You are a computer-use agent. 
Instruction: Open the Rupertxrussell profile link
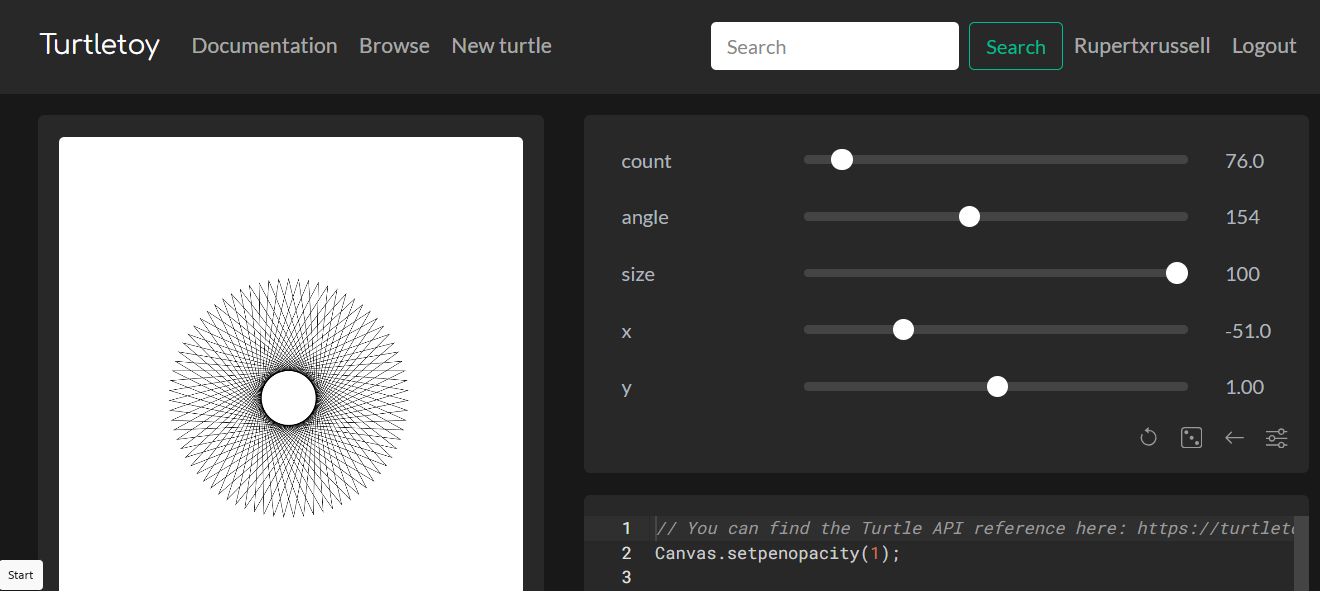pos(1142,46)
